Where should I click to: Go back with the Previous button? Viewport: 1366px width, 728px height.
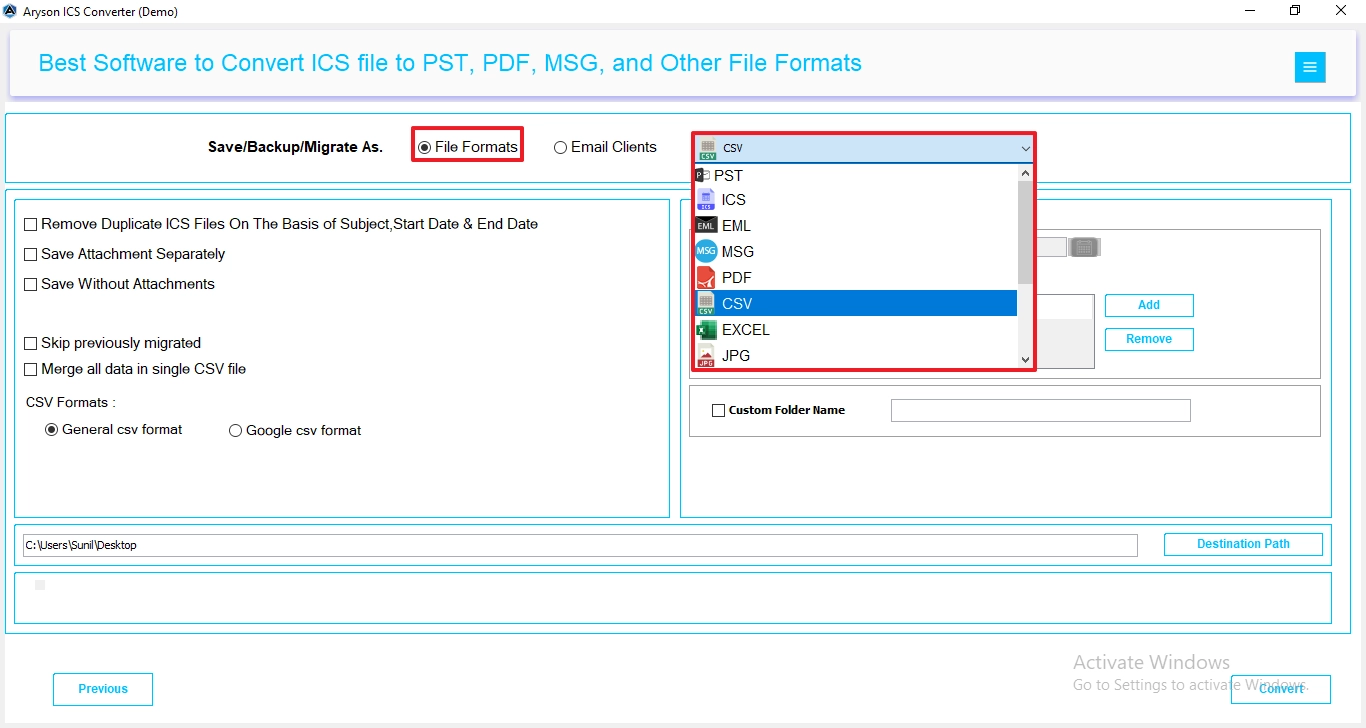pyautogui.click(x=103, y=689)
